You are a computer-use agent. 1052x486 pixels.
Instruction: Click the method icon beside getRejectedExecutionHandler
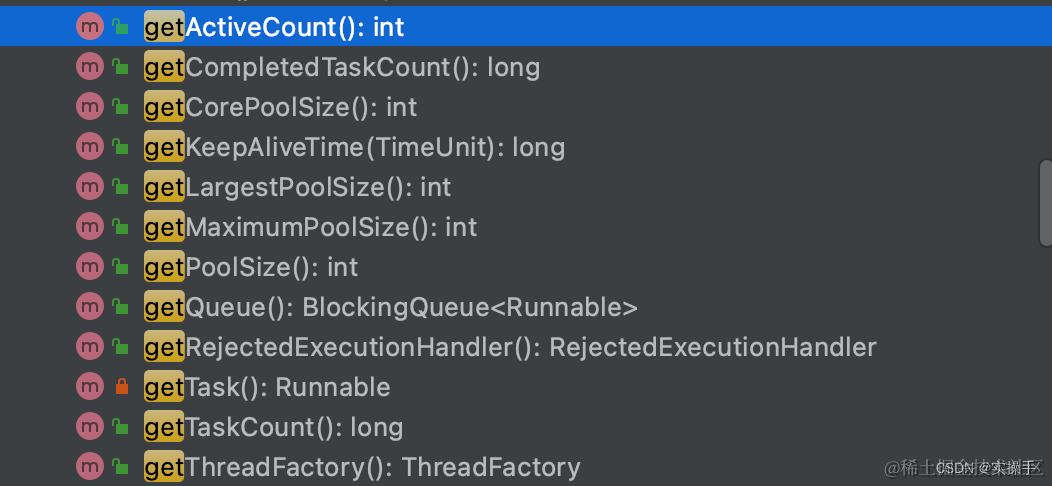[90, 347]
